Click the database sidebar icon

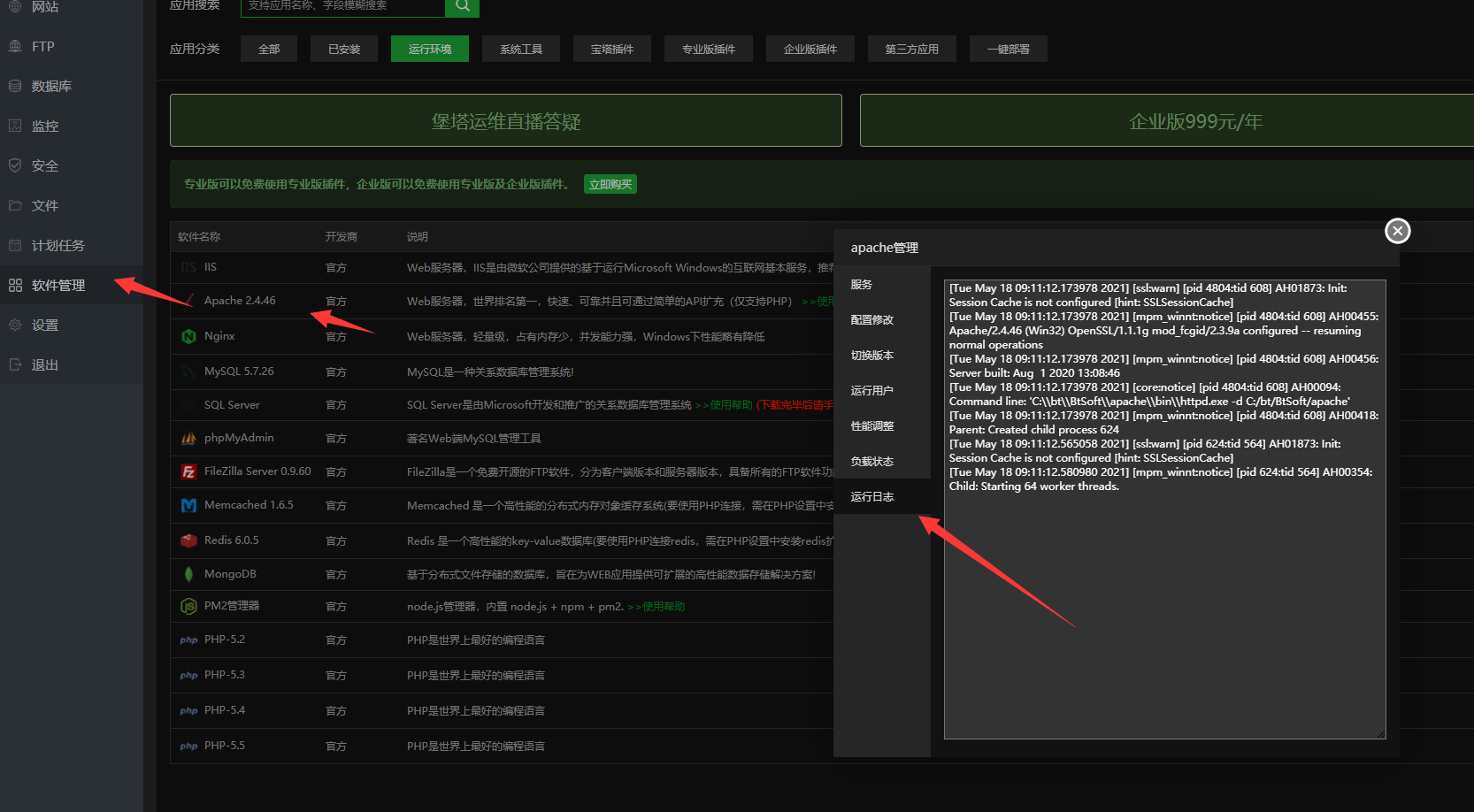coord(15,86)
